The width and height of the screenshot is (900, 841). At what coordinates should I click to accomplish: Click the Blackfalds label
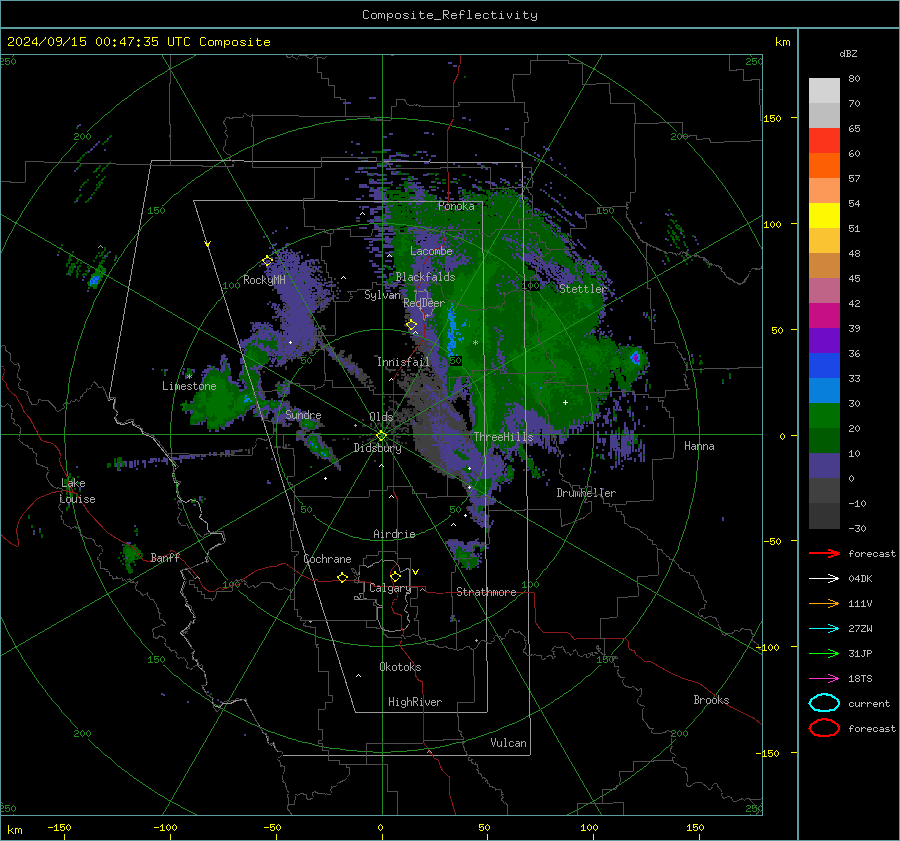coord(425,277)
